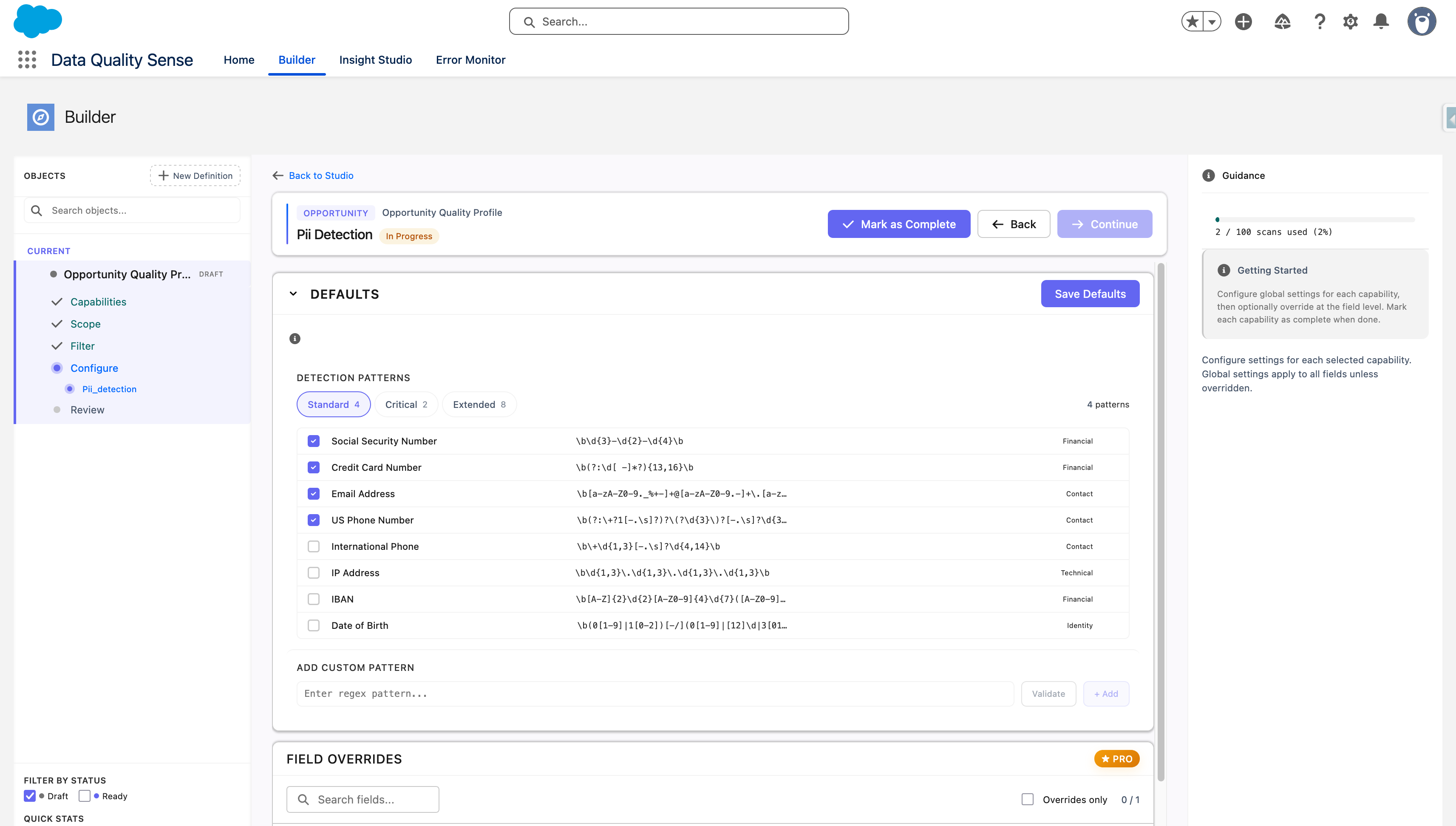Open the App Launcher grid icon

pos(27,59)
